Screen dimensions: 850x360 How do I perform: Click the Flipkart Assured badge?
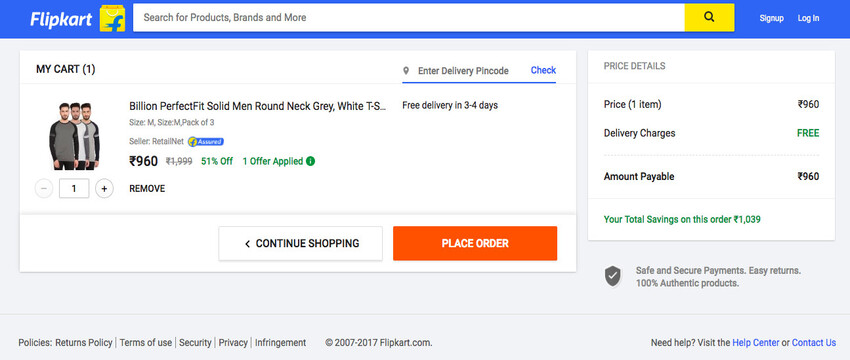(x=206, y=142)
